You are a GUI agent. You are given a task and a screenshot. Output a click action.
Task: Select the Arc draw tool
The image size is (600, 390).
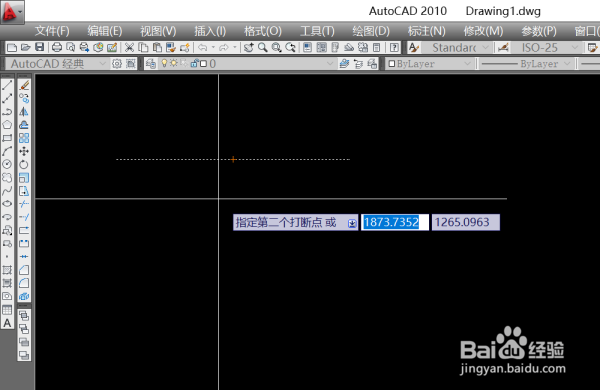pyautogui.click(x=7, y=151)
